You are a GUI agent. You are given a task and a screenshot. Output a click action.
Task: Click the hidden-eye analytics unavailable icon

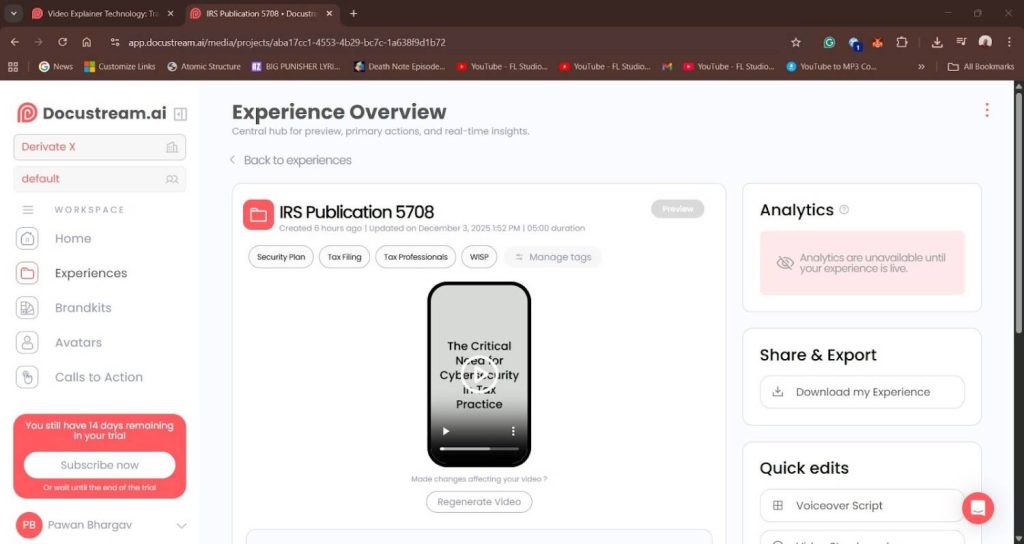pos(784,263)
